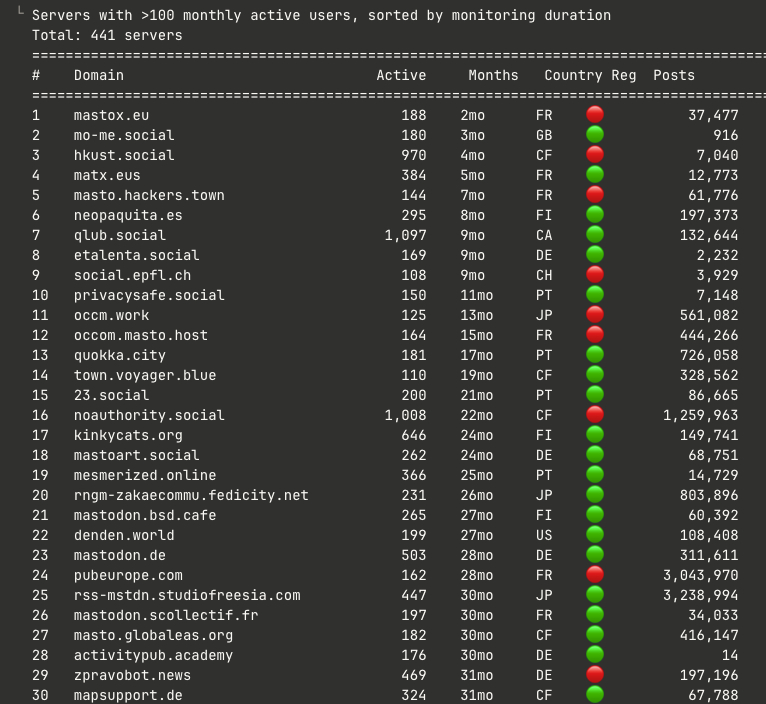The height and width of the screenshot is (704, 766).
Task: Click the green status circle for mo-me.social
Action: pos(595,135)
